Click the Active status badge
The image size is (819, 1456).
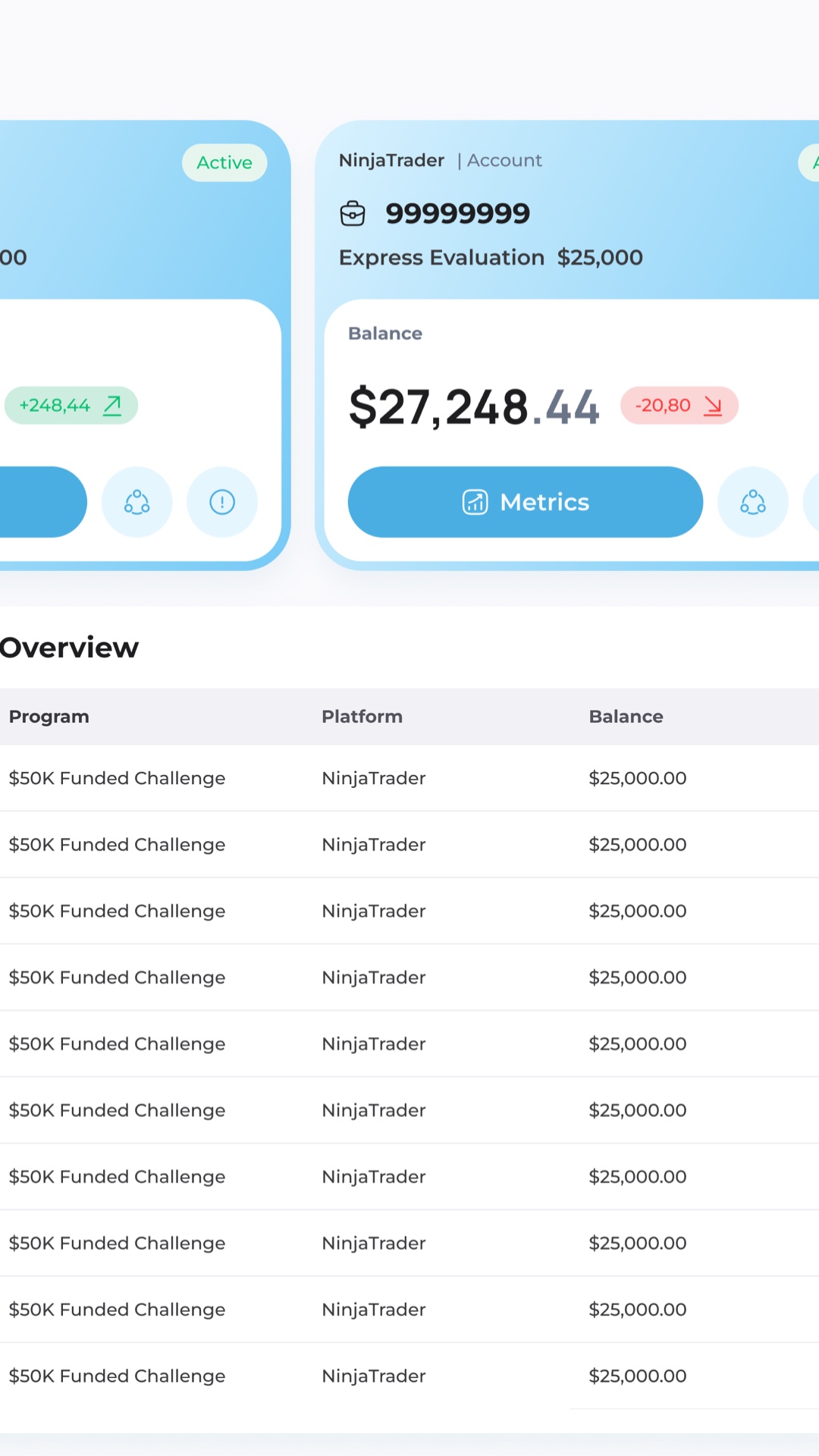pyautogui.click(x=224, y=162)
